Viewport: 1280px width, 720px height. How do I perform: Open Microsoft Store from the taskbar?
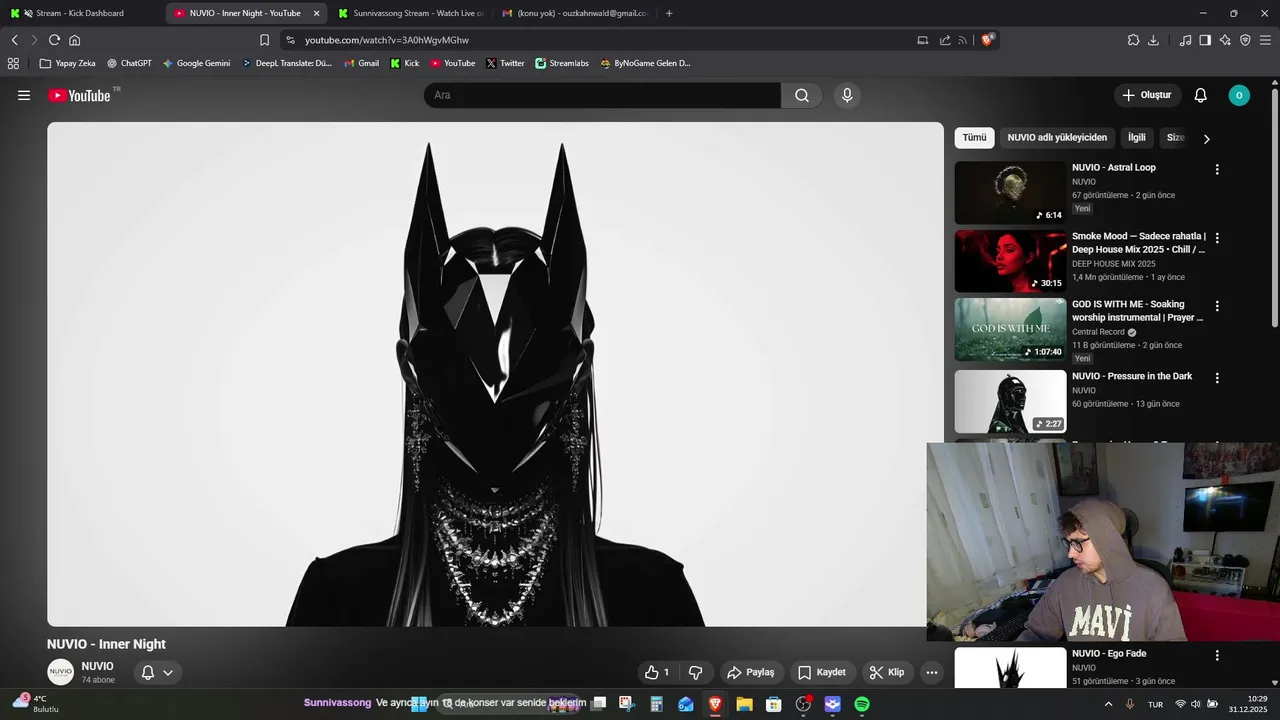773,704
